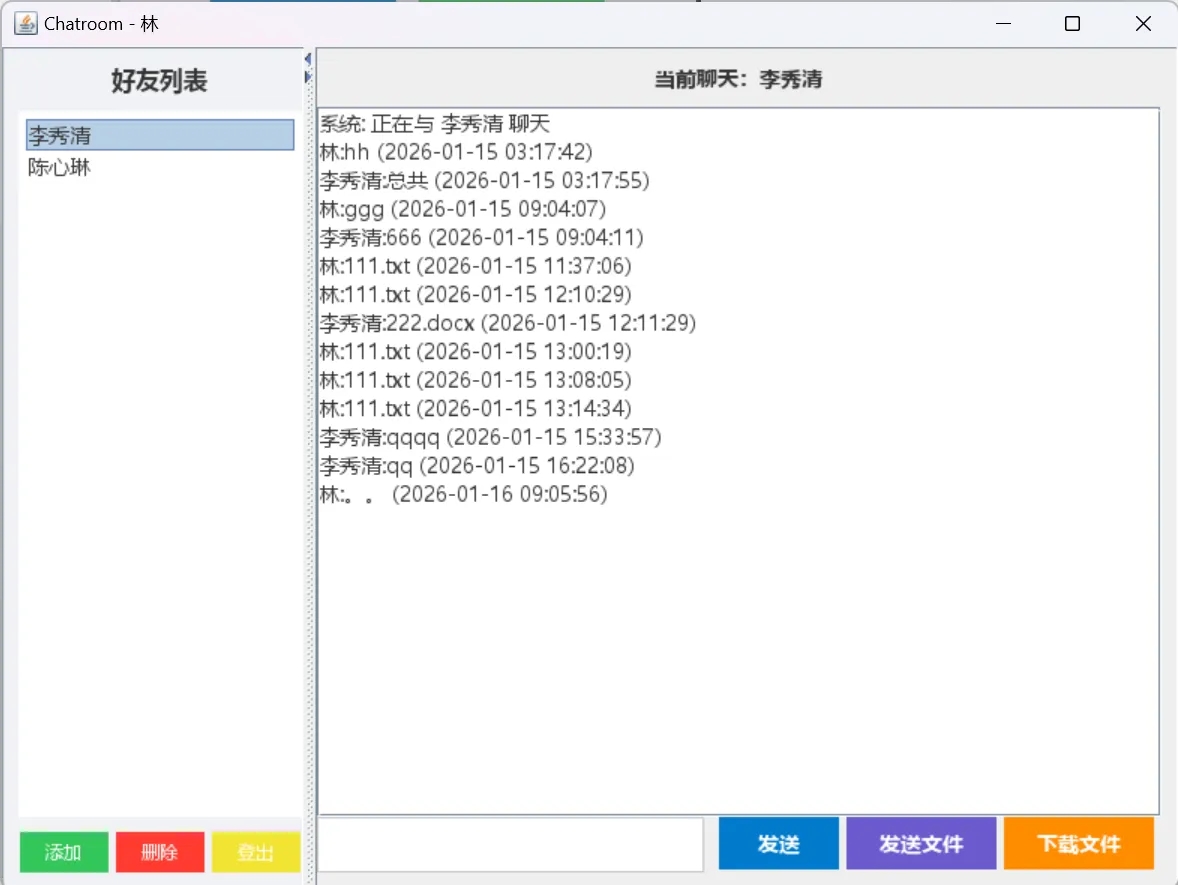Click the system message 正在与 李秀清 聊天
This screenshot has height=885, width=1178.
[x=433, y=123]
